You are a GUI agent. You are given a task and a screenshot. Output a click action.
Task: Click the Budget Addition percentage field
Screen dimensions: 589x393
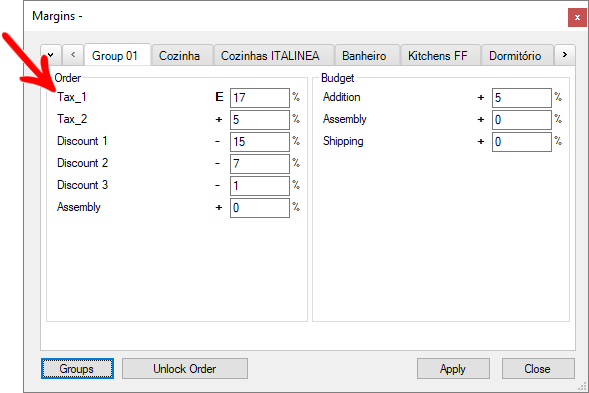[522, 98]
